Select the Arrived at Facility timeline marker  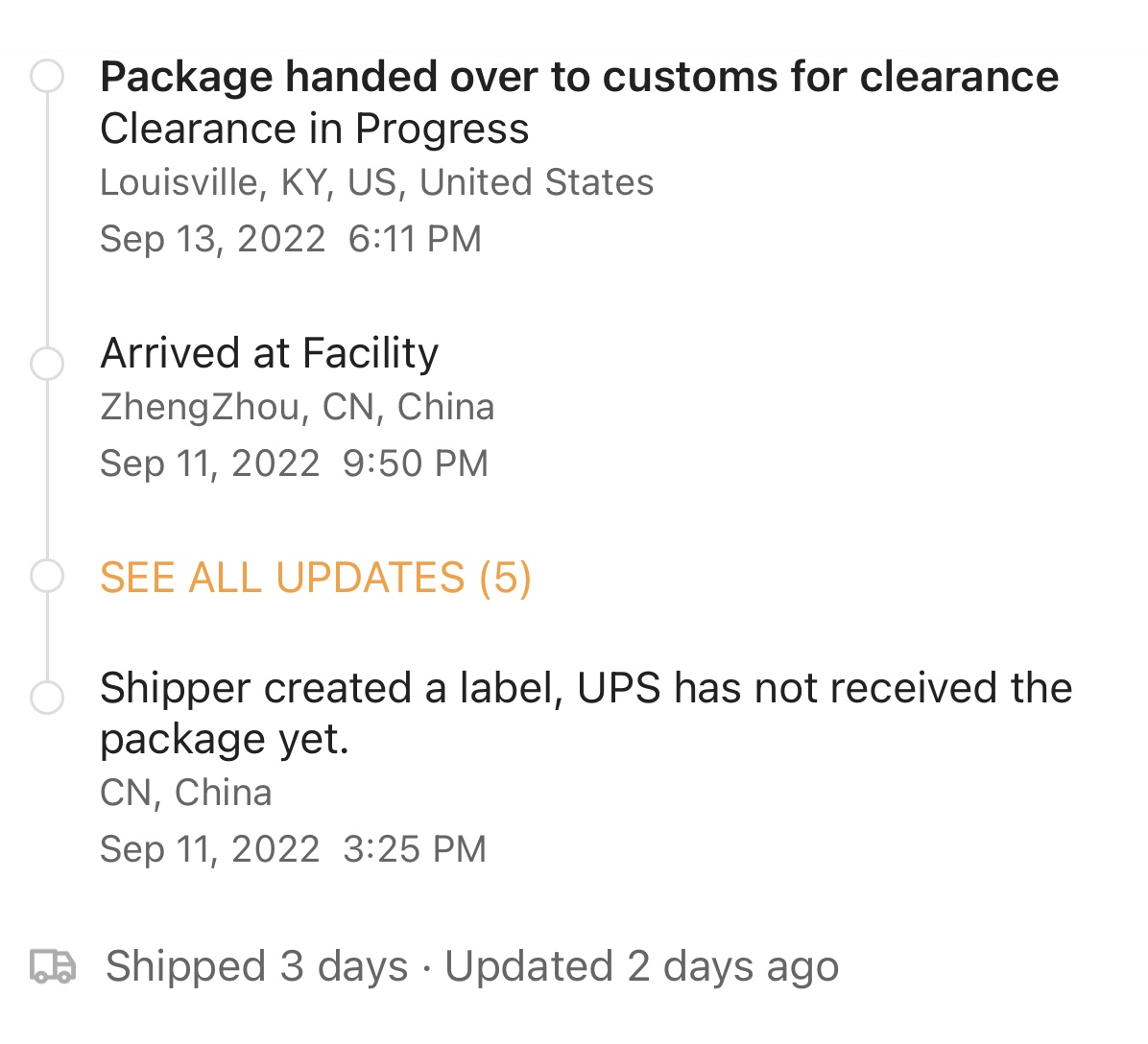47,364
